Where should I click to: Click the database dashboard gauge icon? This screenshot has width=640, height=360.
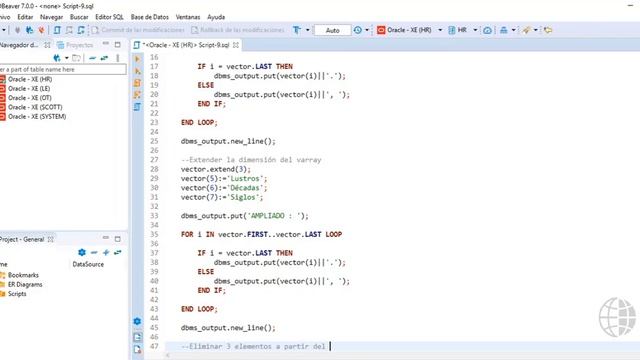pyautogui.click(x=487, y=30)
